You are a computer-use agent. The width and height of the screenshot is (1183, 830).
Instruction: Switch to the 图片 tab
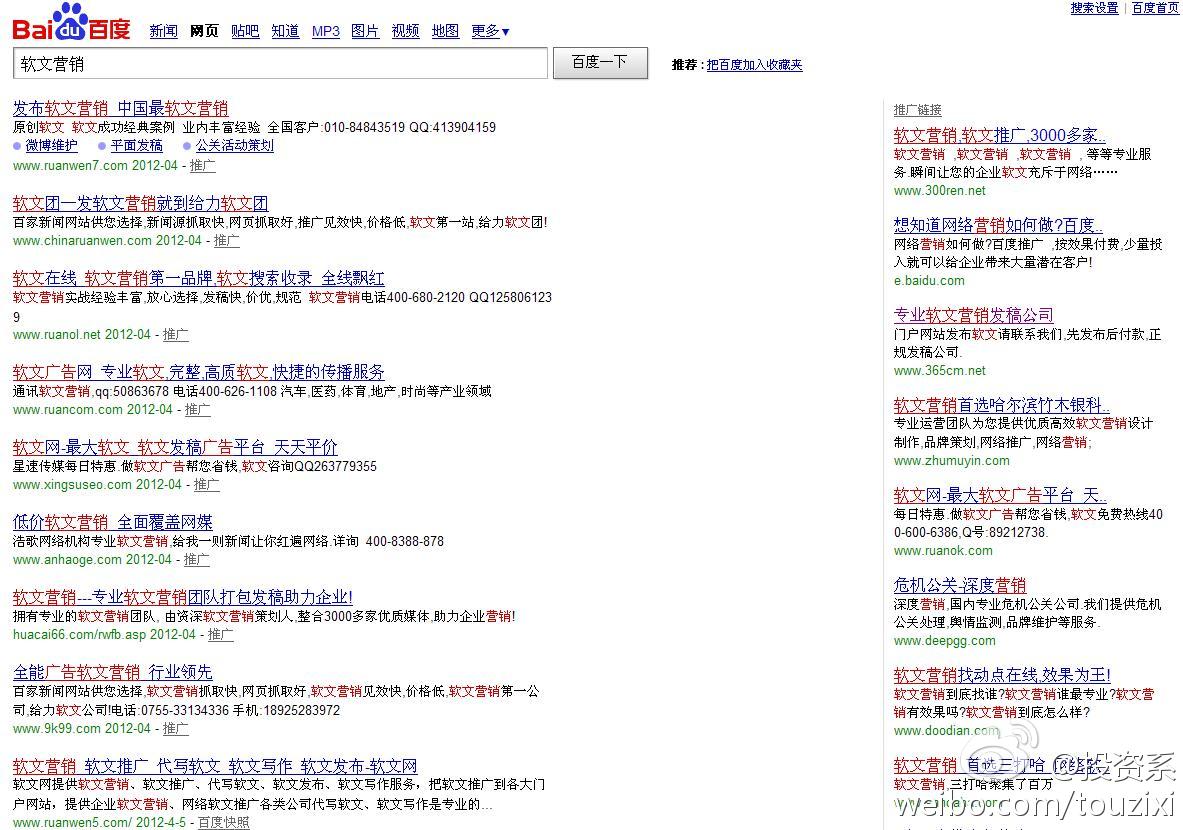[365, 31]
